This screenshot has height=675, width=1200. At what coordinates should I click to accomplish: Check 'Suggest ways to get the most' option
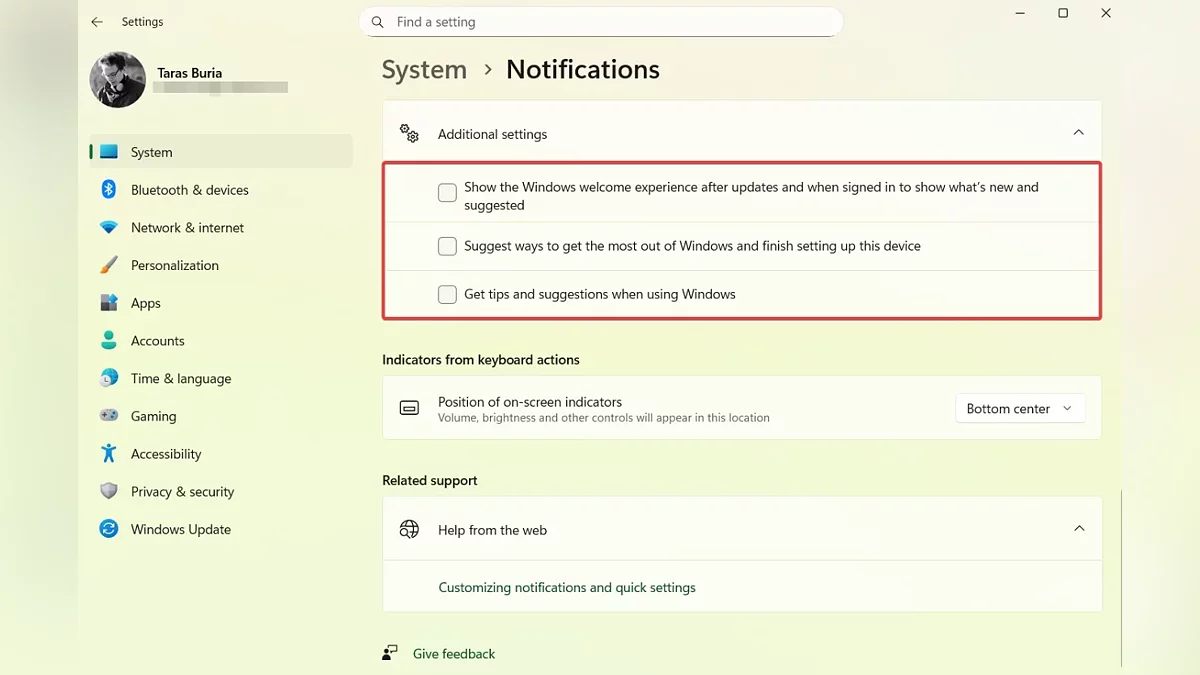tap(447, 246)
